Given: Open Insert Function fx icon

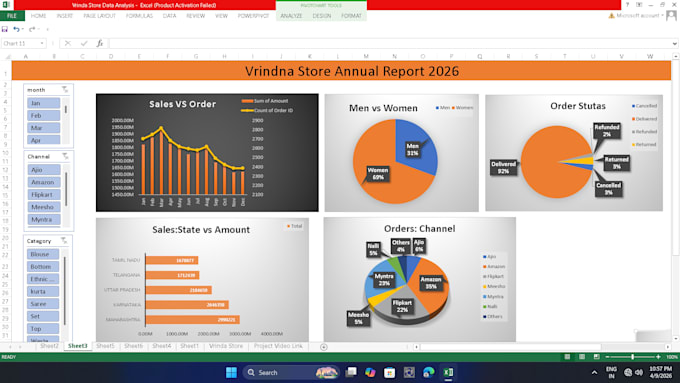Looking at the screenshot, I should click(x=100, y=43).
